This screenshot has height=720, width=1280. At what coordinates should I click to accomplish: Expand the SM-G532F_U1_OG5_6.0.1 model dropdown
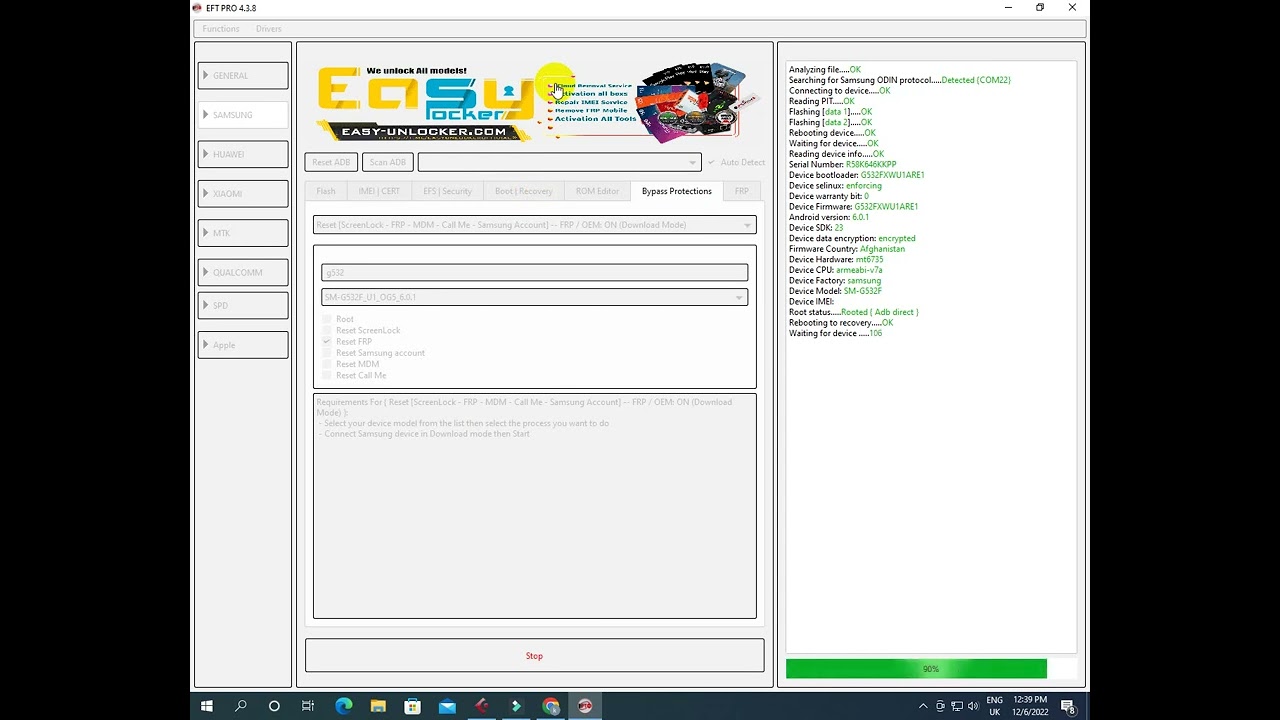(535, 297)
